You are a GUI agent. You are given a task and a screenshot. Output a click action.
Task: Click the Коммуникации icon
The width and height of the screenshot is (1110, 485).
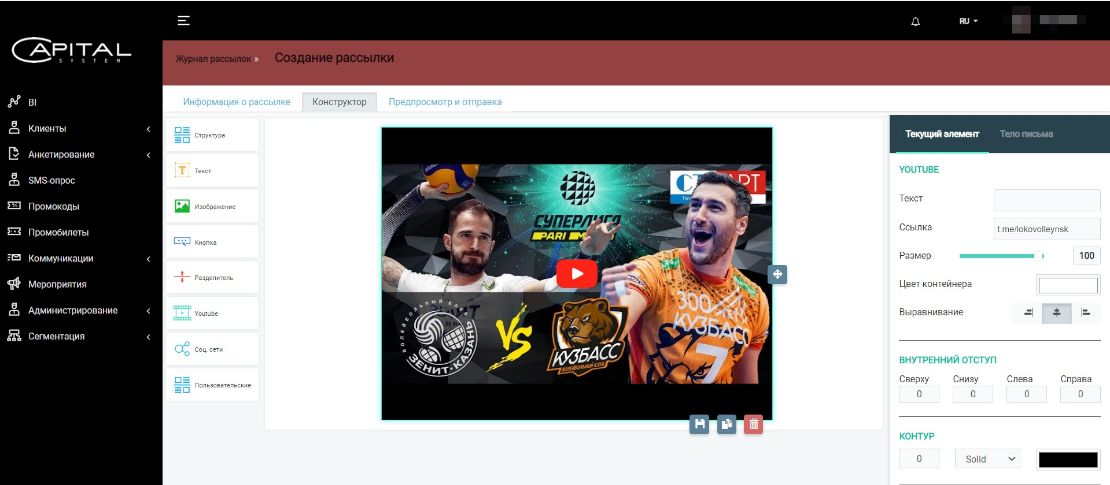[x=14, y=258]
